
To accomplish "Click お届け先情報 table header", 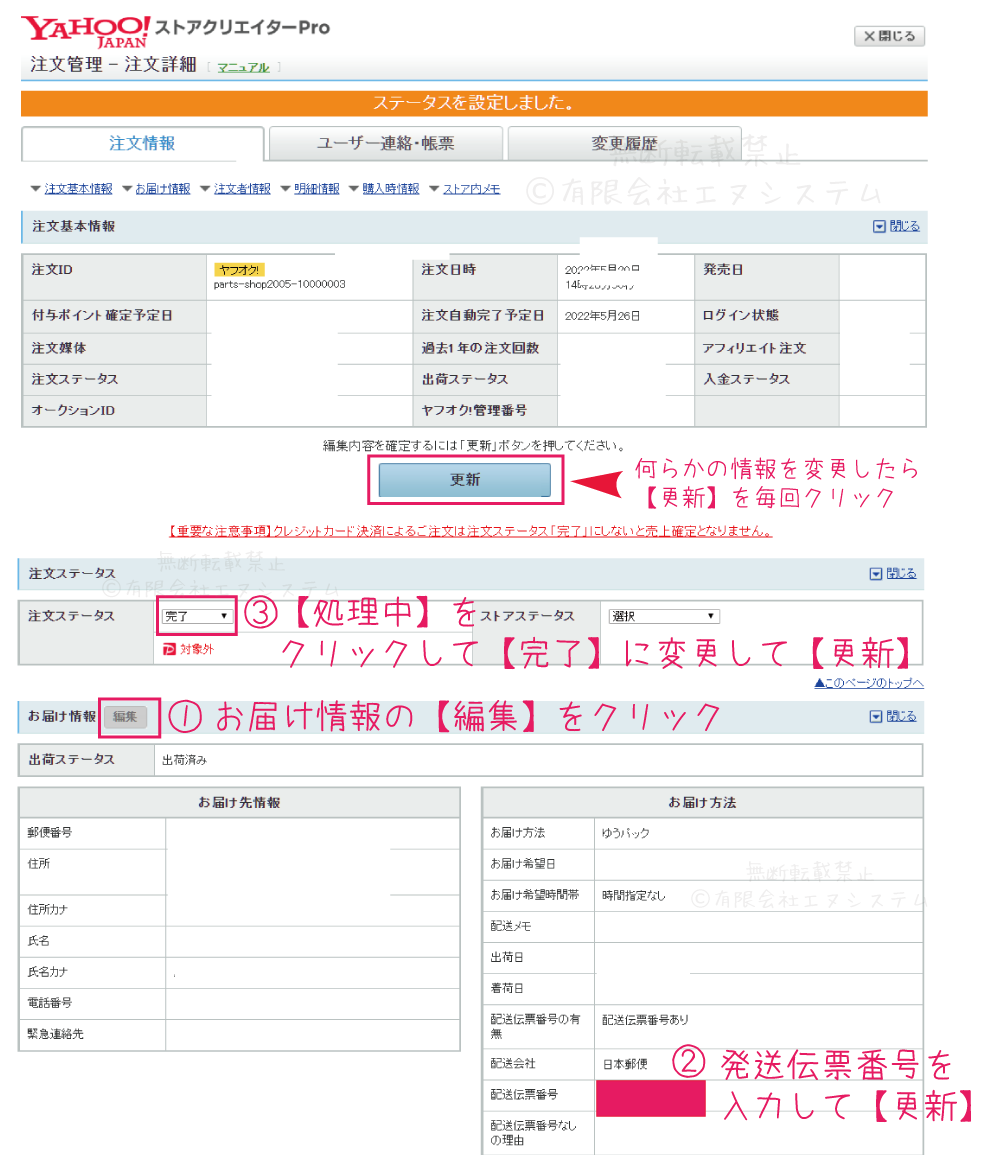I will (x=239, y=803).
